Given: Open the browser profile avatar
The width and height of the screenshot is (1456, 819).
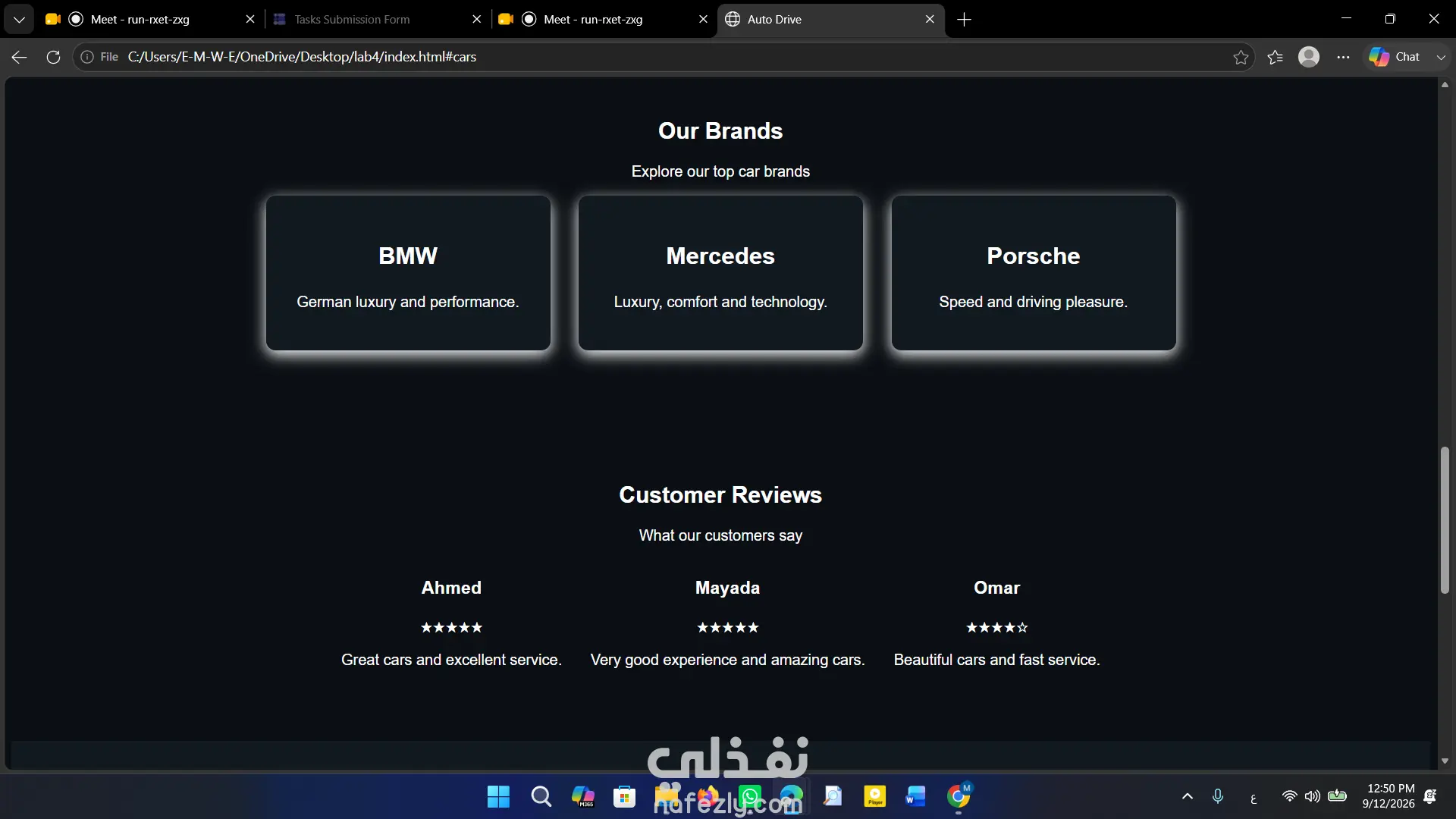Looking at the screenshot, I should [x=1309, y=57].
